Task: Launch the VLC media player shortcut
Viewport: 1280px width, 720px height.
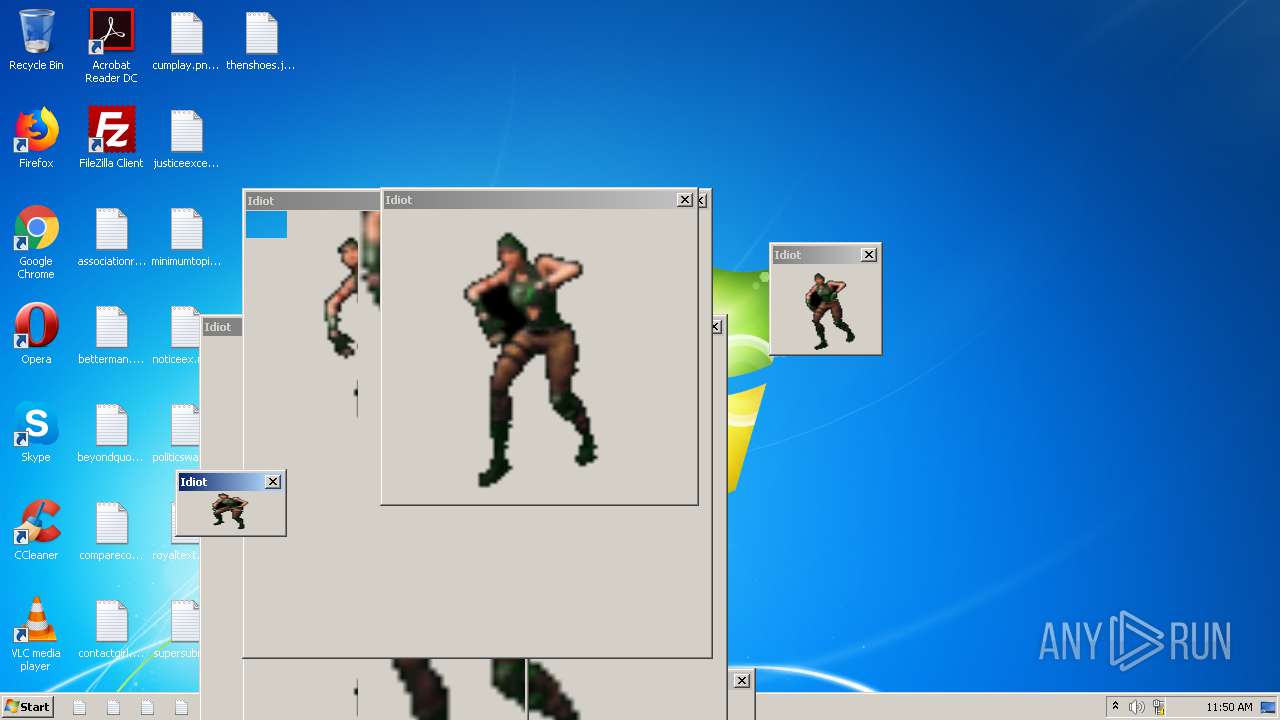Action: [36, 635]
